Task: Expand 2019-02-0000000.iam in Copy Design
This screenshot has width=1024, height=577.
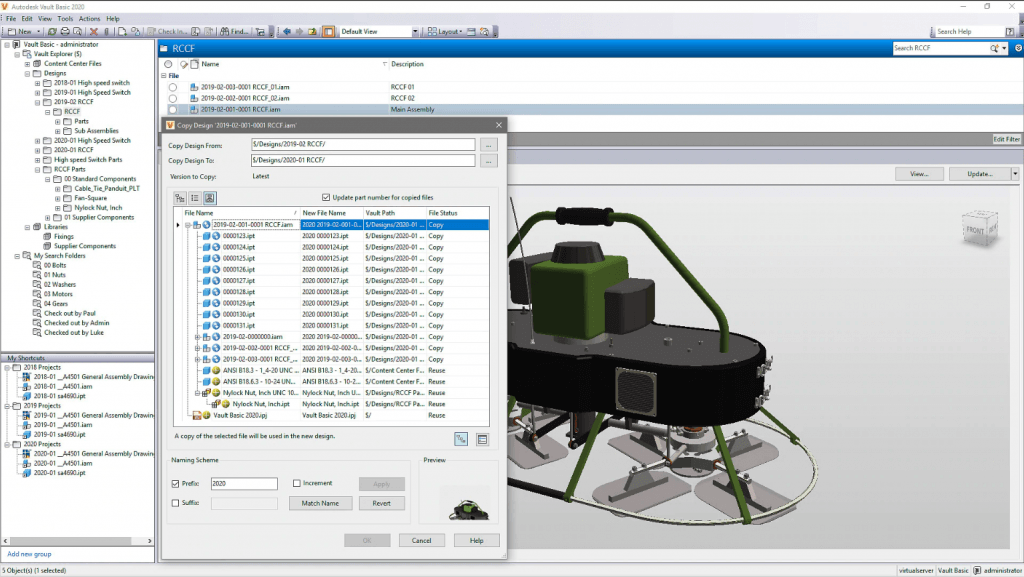Action: point(197,337)
